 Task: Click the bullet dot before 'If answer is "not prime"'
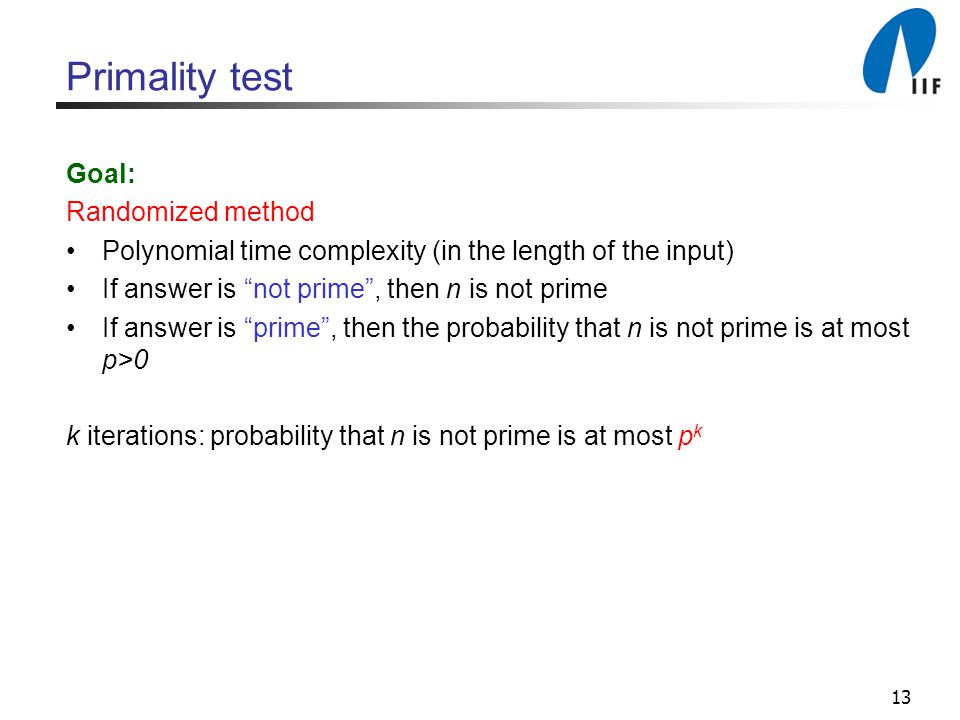click(x=72, y=290)
